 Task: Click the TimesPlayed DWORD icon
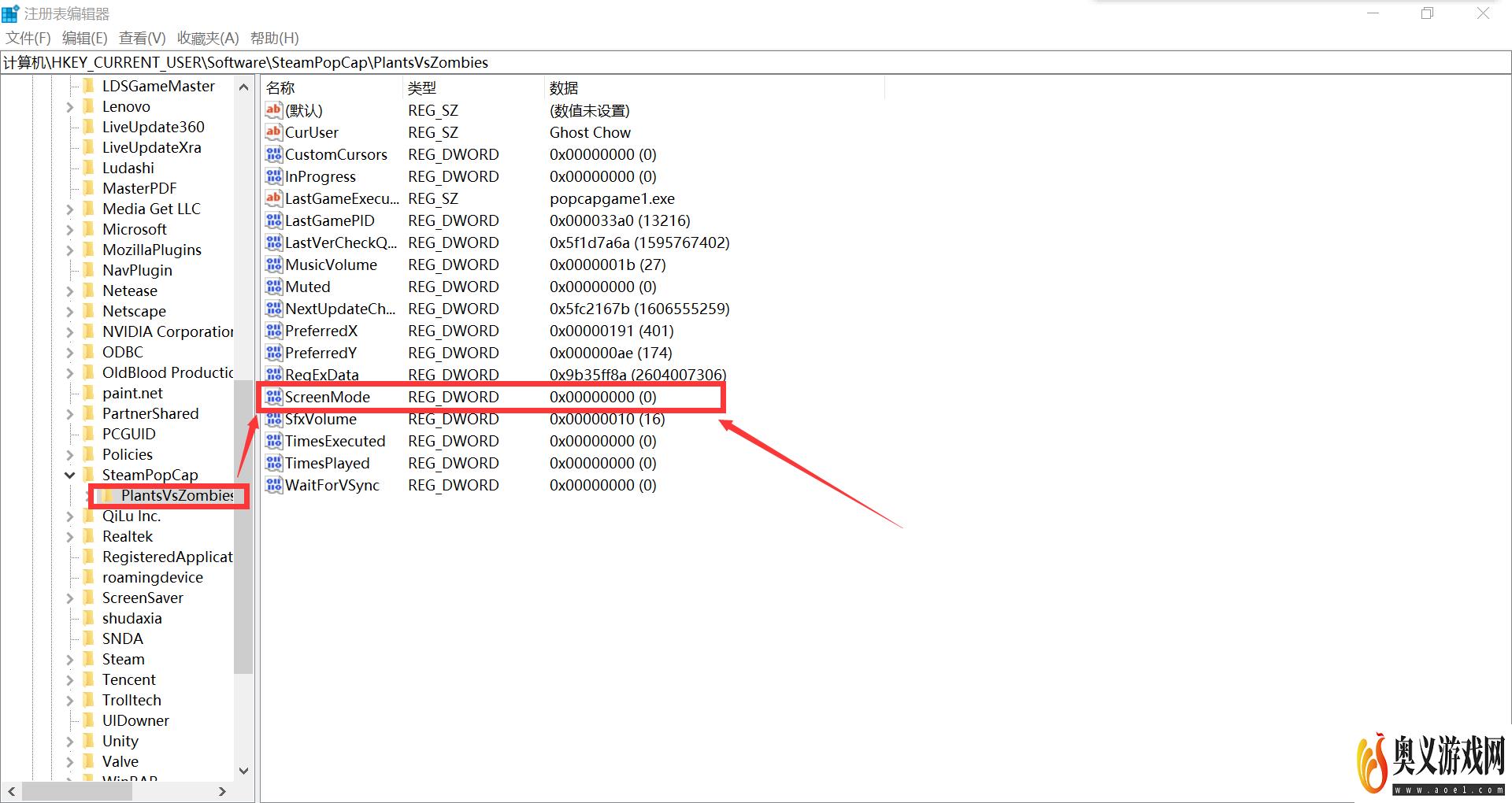(x=273, y=463)
